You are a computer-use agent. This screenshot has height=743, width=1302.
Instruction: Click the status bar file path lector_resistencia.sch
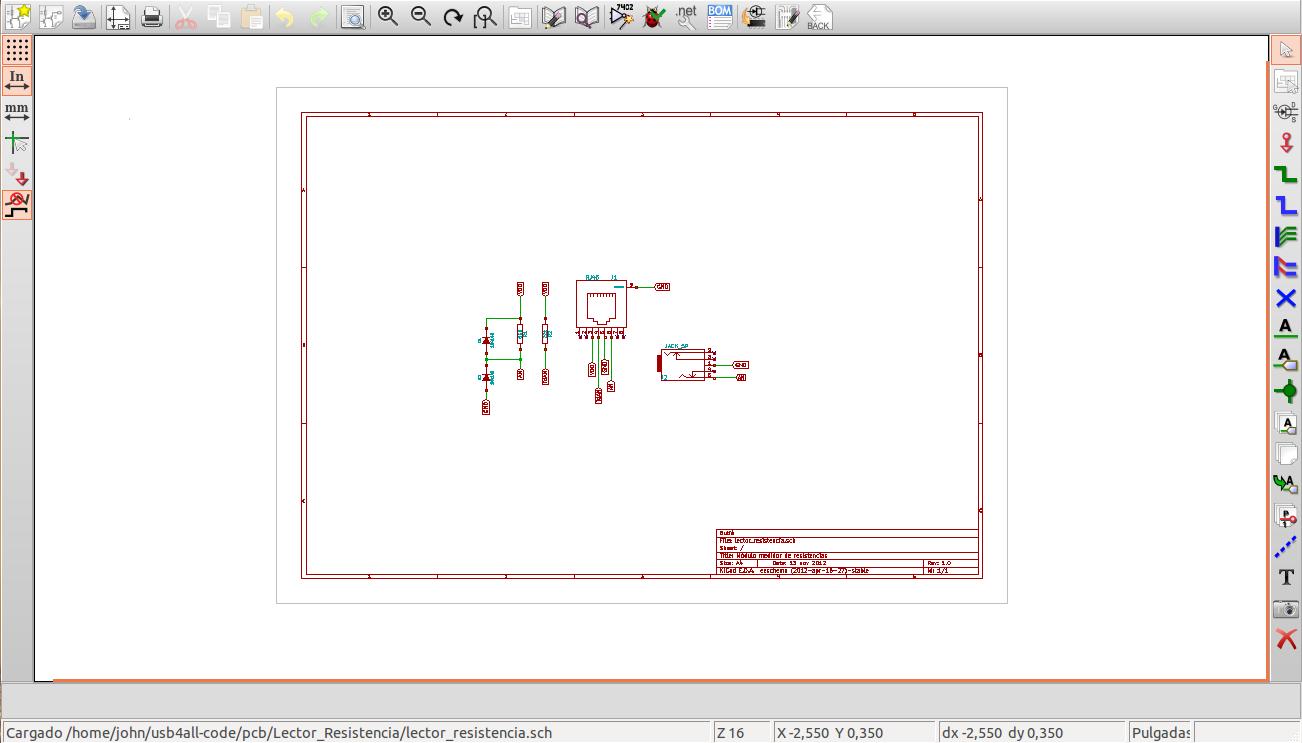[x=279, y=732]
